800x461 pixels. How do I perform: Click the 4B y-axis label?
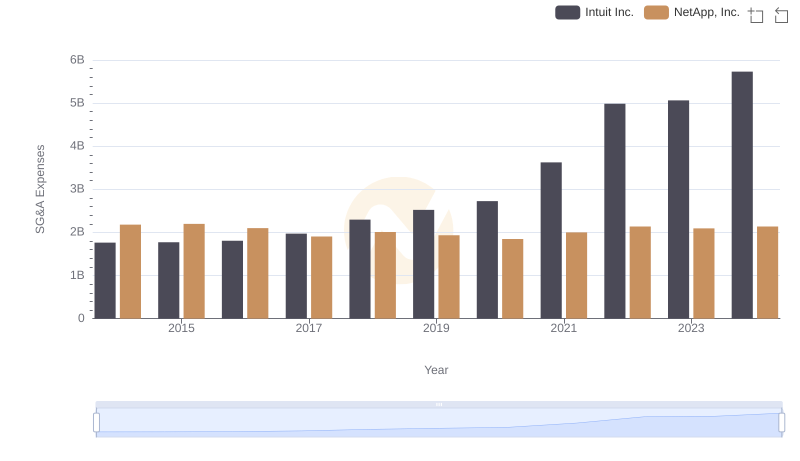(x=77, y=146)
